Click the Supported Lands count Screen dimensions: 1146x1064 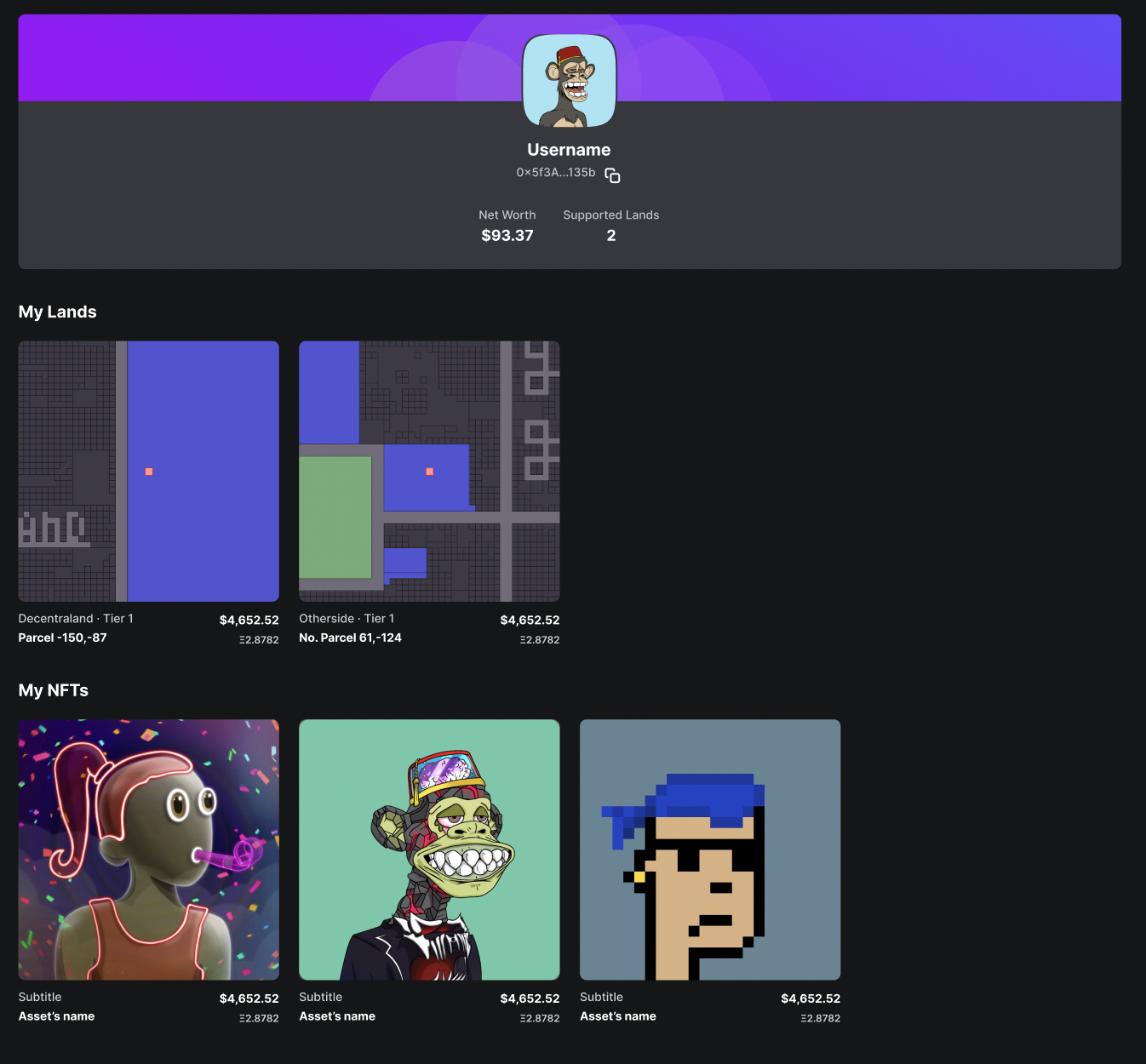click(x=610, y=236)
